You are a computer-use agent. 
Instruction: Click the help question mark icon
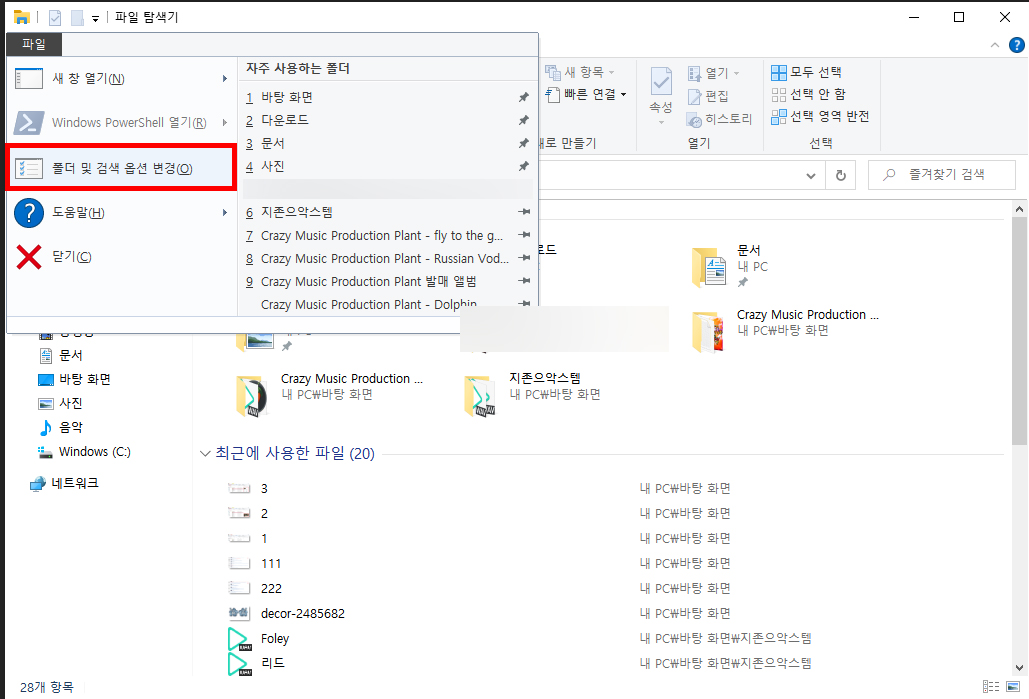1017,45
